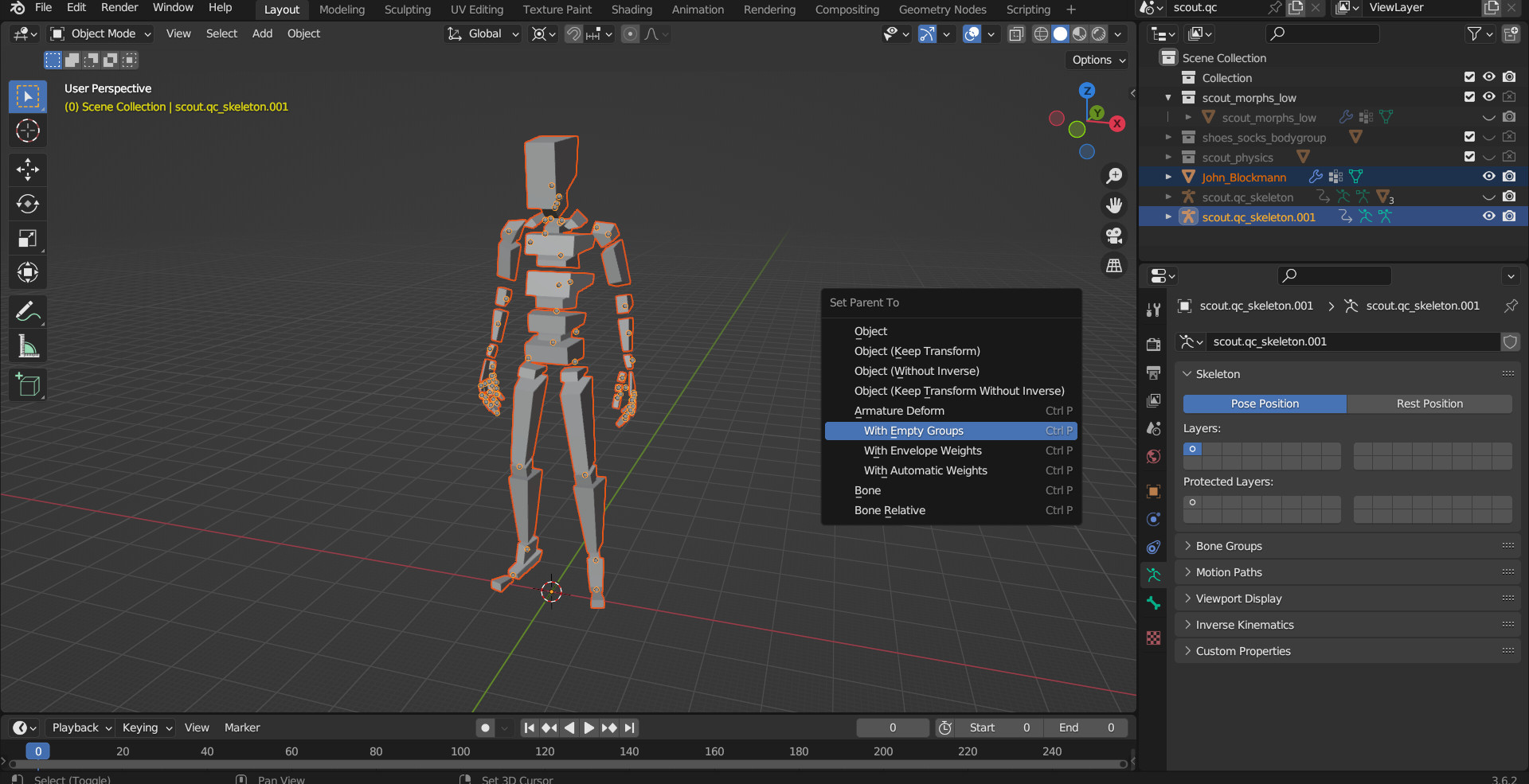Expand the Bone Groups panel
Viewport: 1529px width, 784px height.
[x=1347, y=546]
